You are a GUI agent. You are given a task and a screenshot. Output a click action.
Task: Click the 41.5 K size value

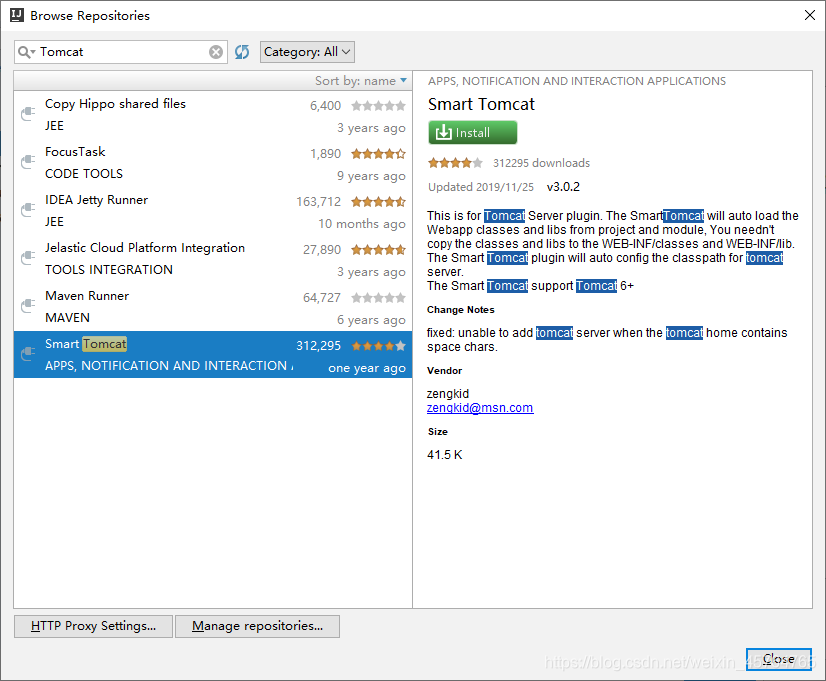point(445,455)
